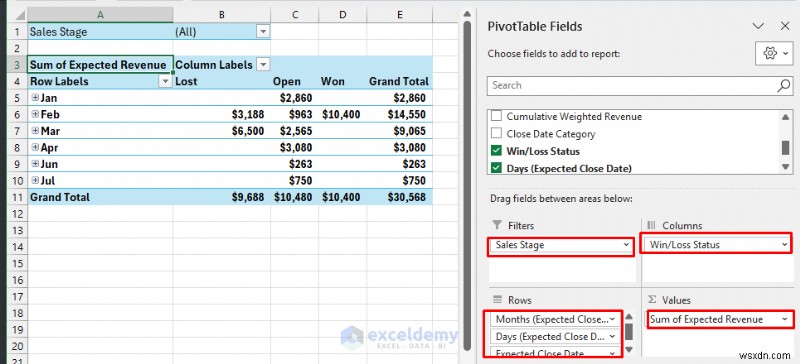This screenshot has height=364, width=800.
Task: Select the $30,568 overall total cell
Action: click(x=399, y=198)
